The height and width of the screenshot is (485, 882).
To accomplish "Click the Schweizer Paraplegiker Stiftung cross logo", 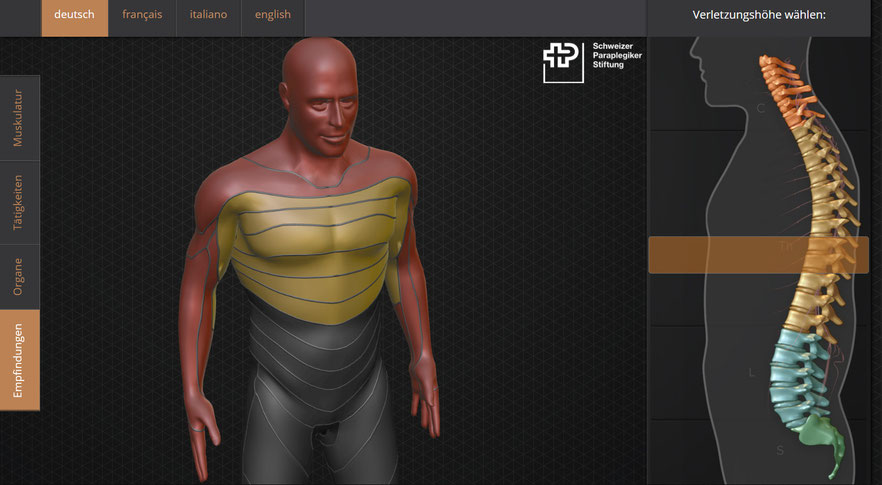I will 562,62.
